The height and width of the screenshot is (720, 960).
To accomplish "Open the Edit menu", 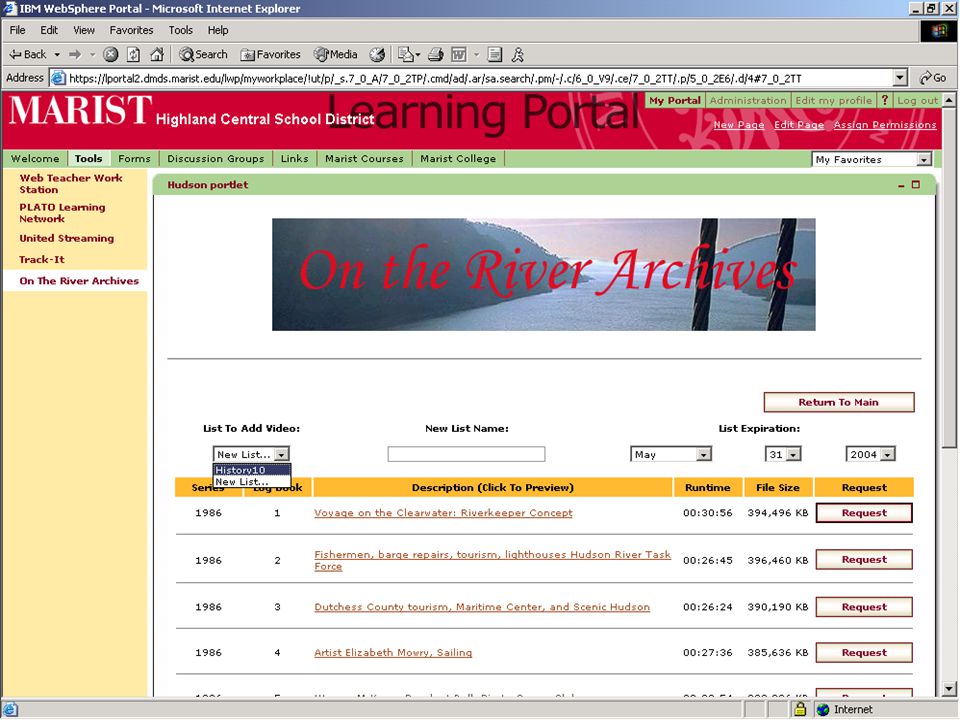I will (49, 30).
